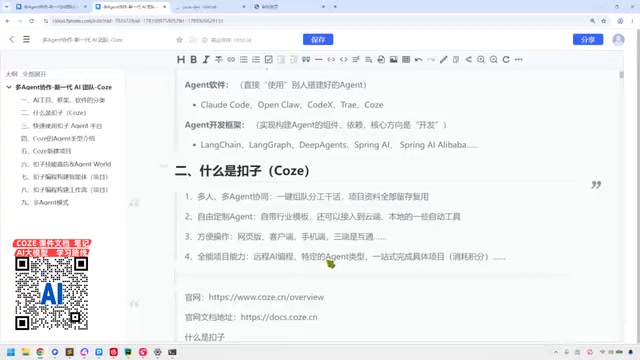Open the user avatar profile menu
The width and height of the screenshot is (640, 360).
618,40
